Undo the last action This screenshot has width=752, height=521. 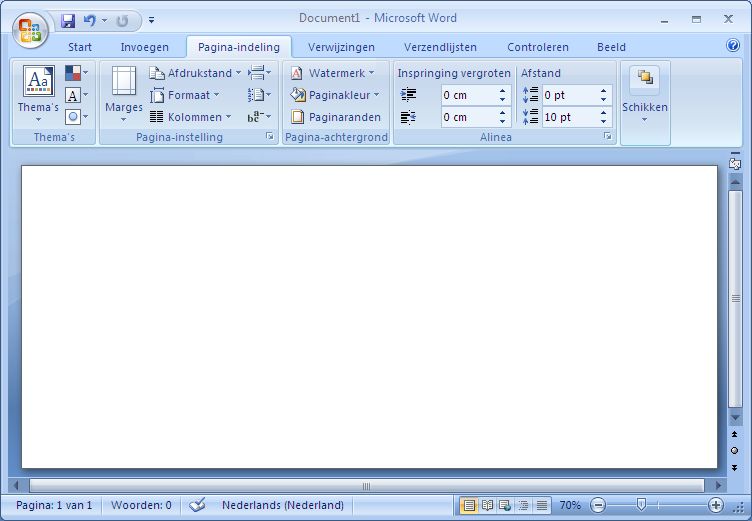(89, 20)
